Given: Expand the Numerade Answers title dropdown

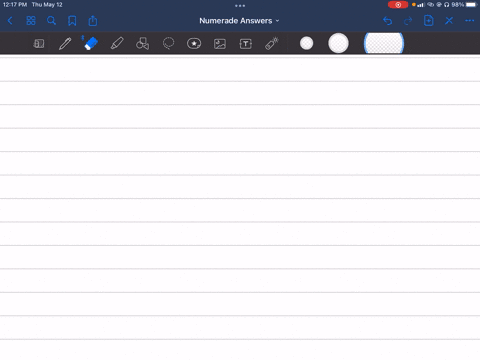Looking at the screenshot, I should pos(239,21).
